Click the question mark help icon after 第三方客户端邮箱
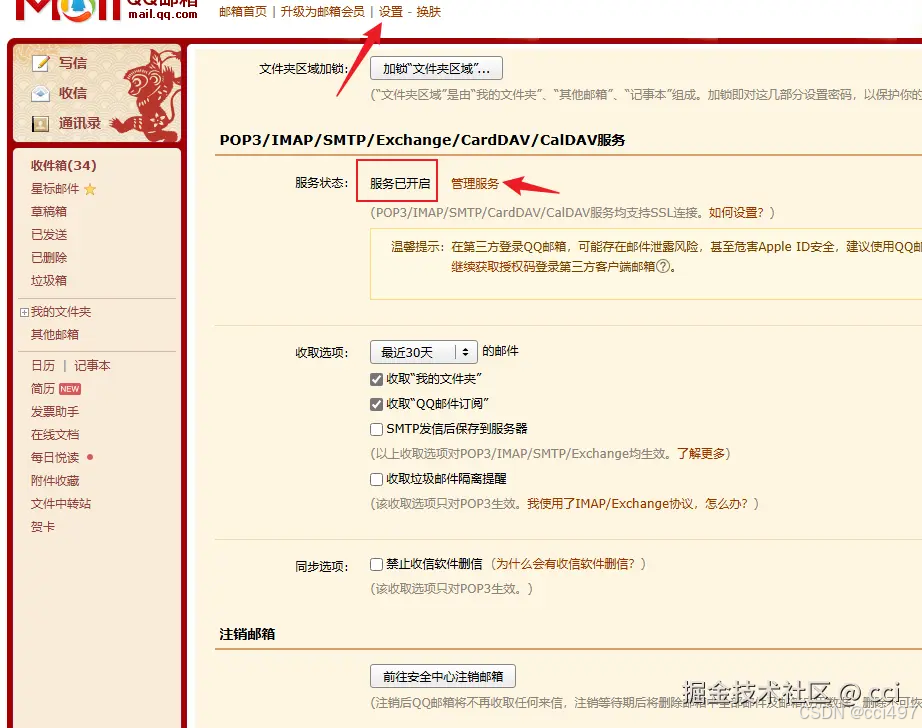 [x=663, y=266]
